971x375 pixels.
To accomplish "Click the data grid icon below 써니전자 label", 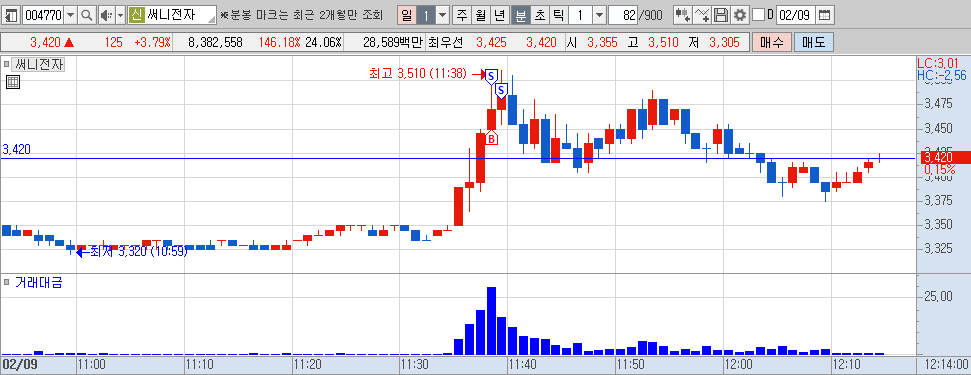I will 12,82.
